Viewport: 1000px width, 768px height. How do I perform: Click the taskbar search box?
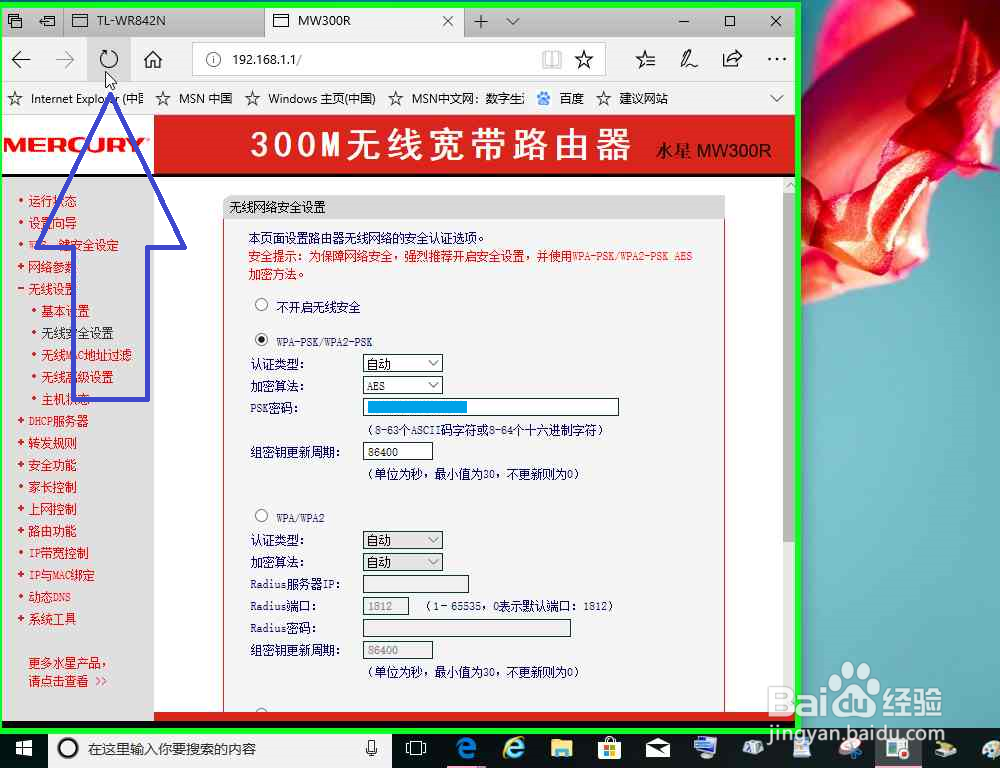pyautogui.click(x=220, y=749)
